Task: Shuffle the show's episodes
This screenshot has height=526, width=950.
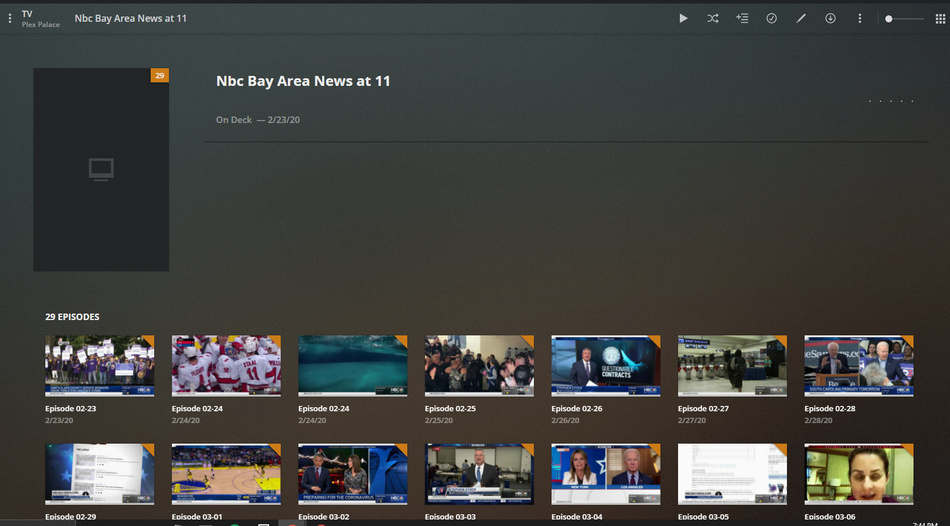Action: tap(713, 18)
